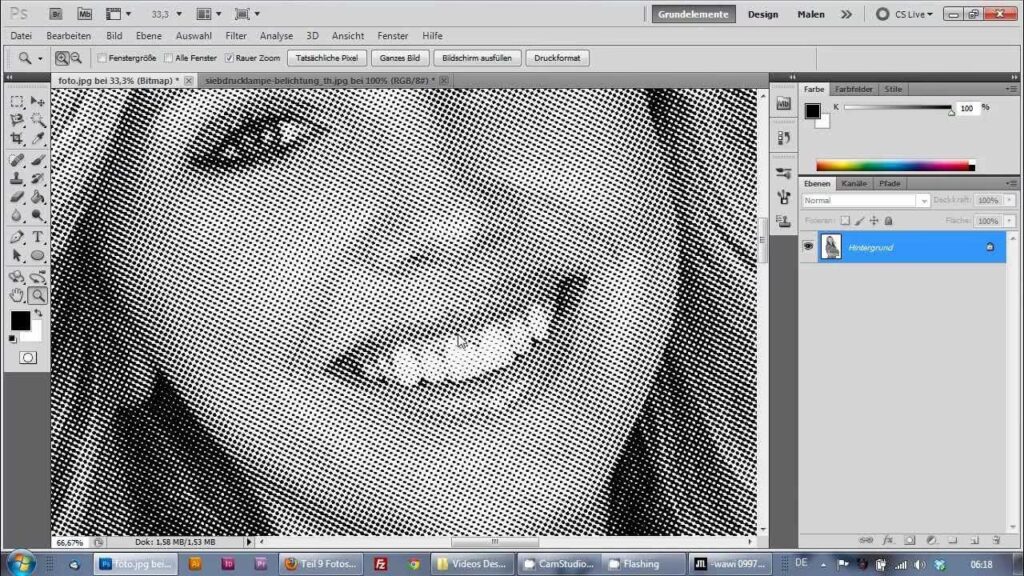Enable the Fenstergröße checkbox
1024x576 pixels.
(x=102, y=58)
